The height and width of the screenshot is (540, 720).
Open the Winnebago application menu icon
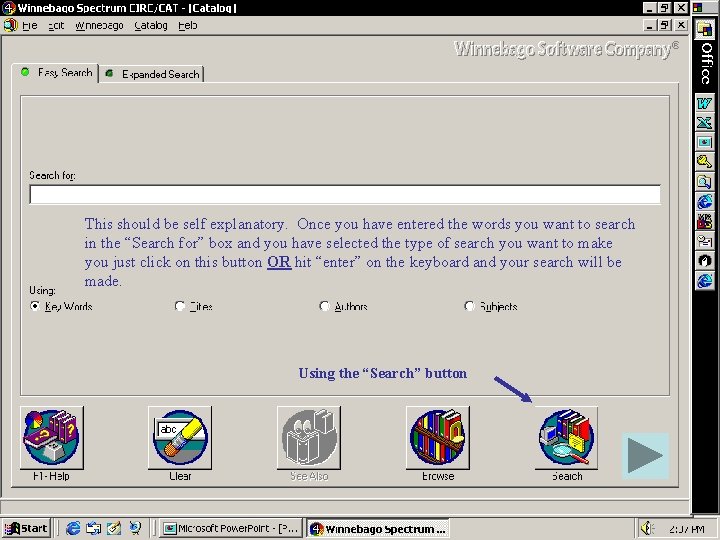point(10,25)
